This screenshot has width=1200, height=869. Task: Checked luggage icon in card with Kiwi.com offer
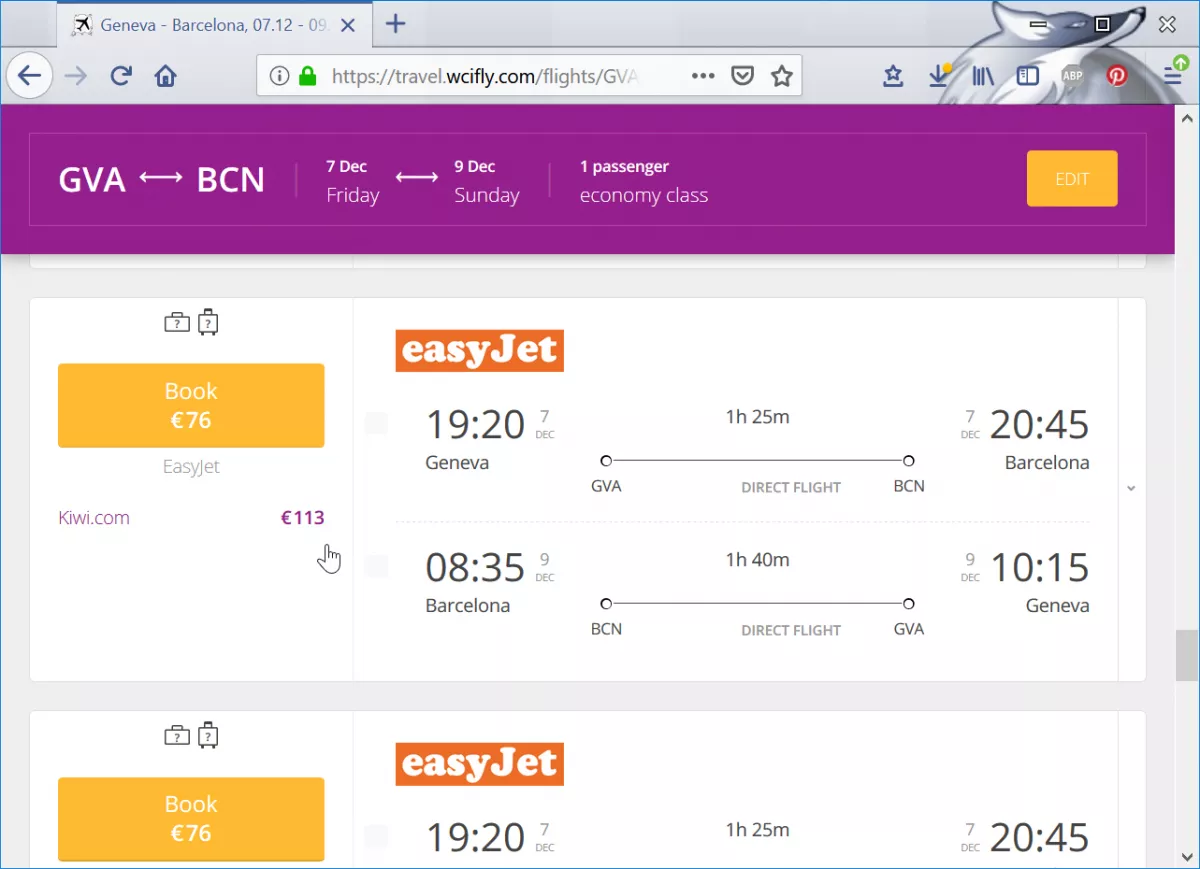coord(208,322)
